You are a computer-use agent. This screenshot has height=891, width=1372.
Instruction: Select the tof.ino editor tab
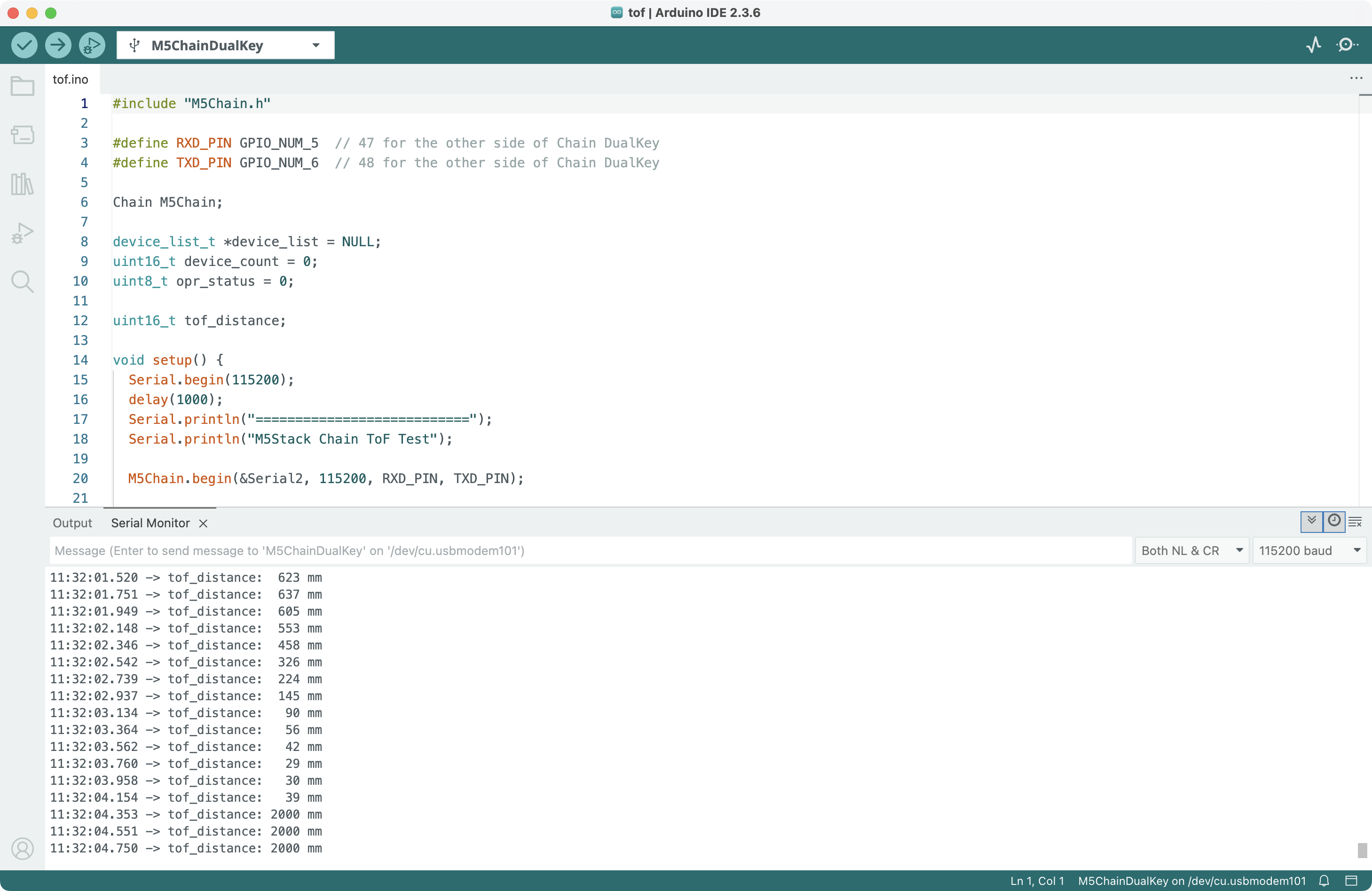71,79
